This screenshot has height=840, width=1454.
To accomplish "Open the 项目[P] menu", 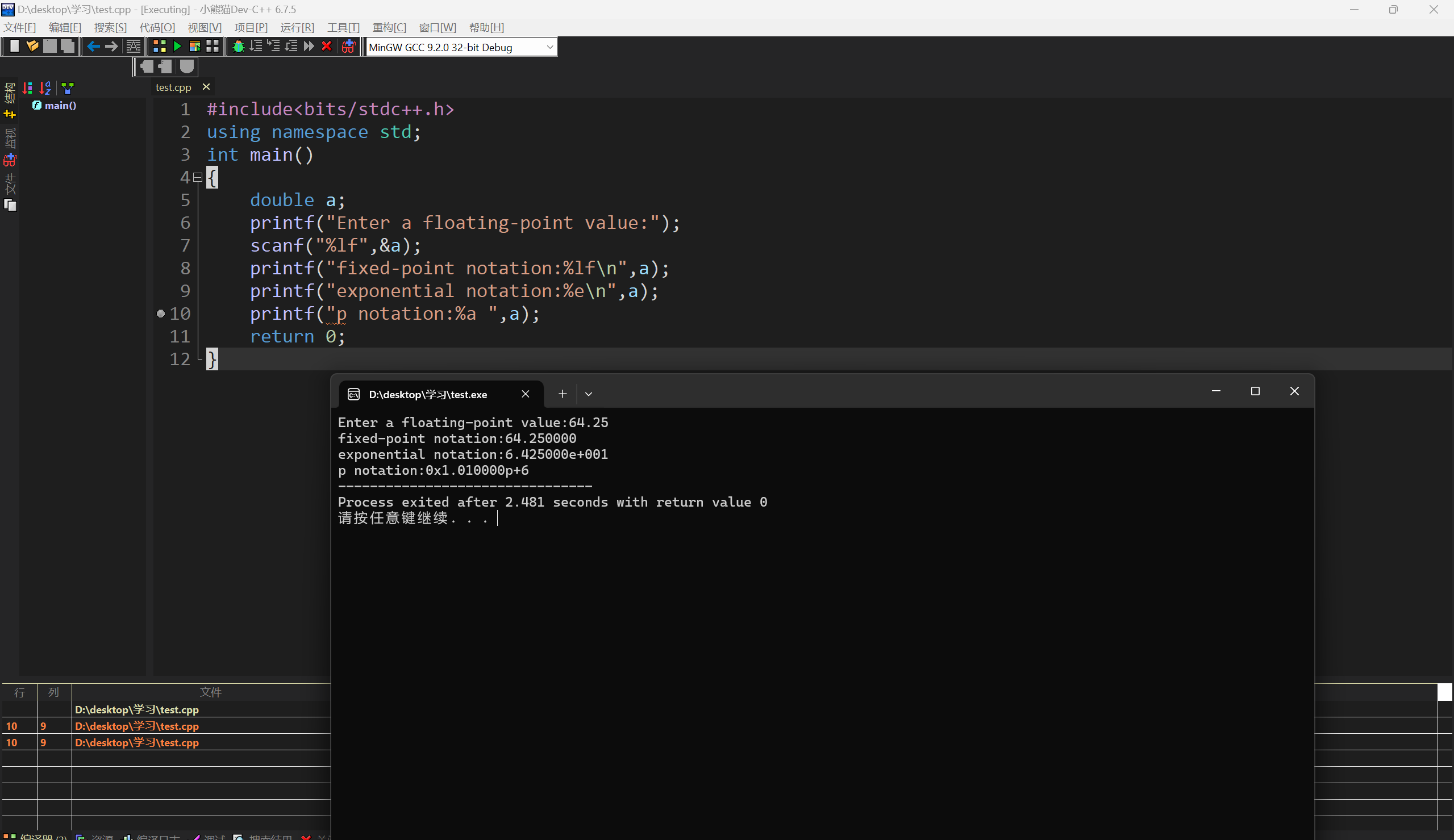I will (x=251, y=27).
